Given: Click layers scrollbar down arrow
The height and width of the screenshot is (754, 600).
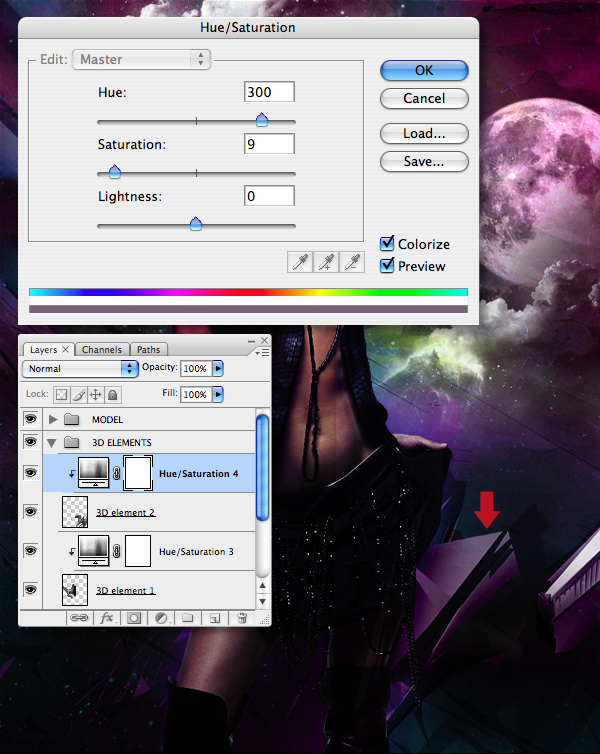Looking at the screenshot, I should pyautogui.click(x=262, y=601).
